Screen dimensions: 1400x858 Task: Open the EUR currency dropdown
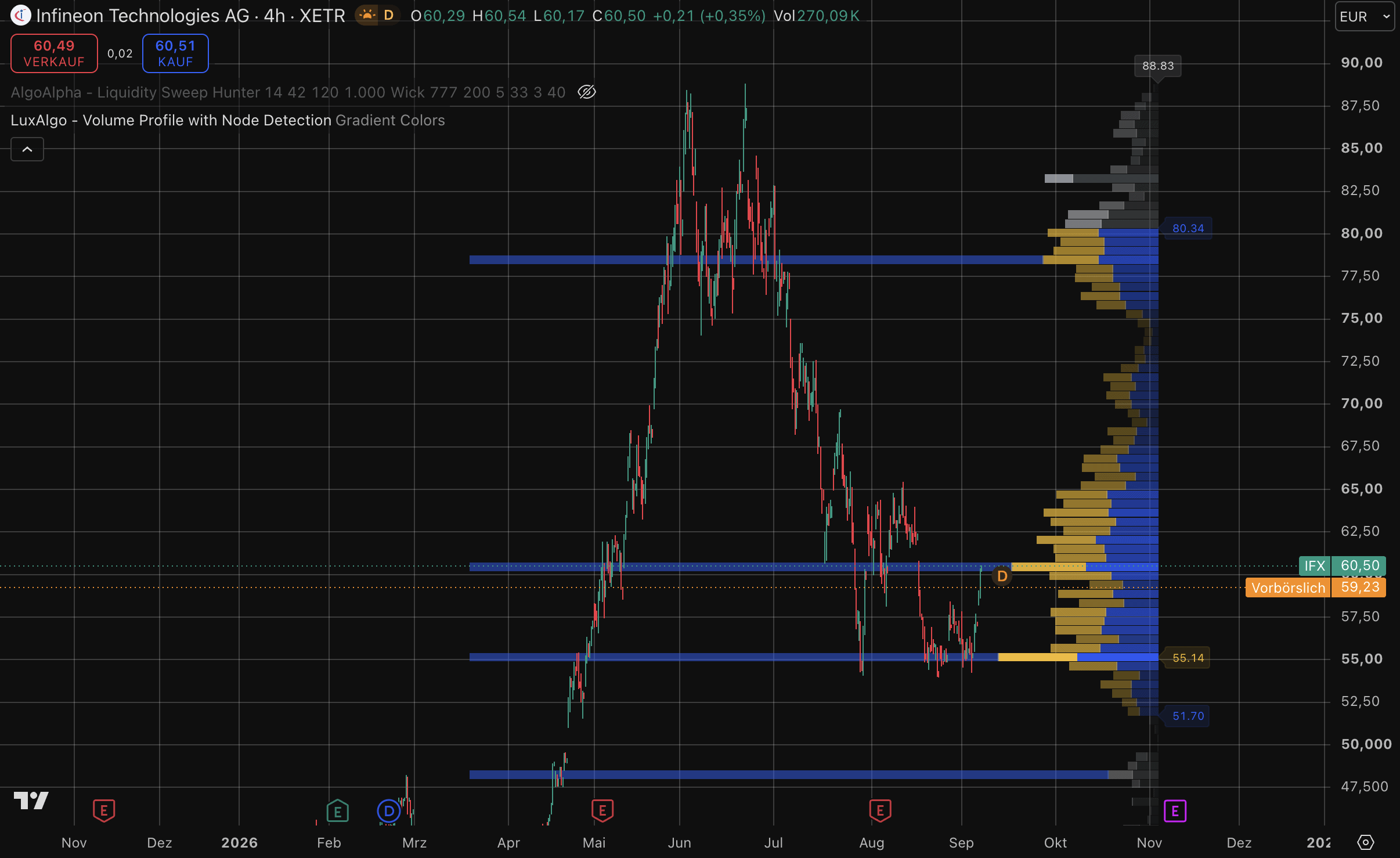[1365, 16]
